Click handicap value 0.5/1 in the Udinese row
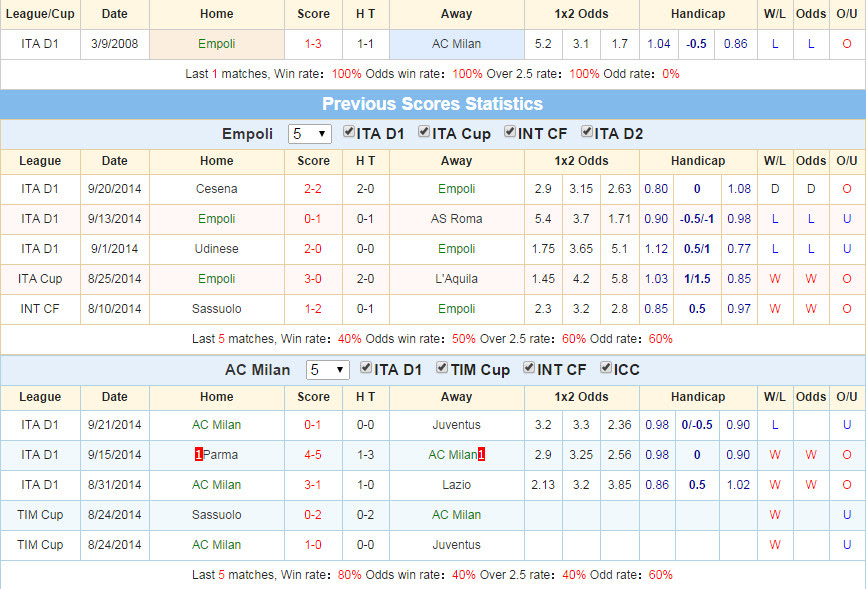 click(696, 249)
